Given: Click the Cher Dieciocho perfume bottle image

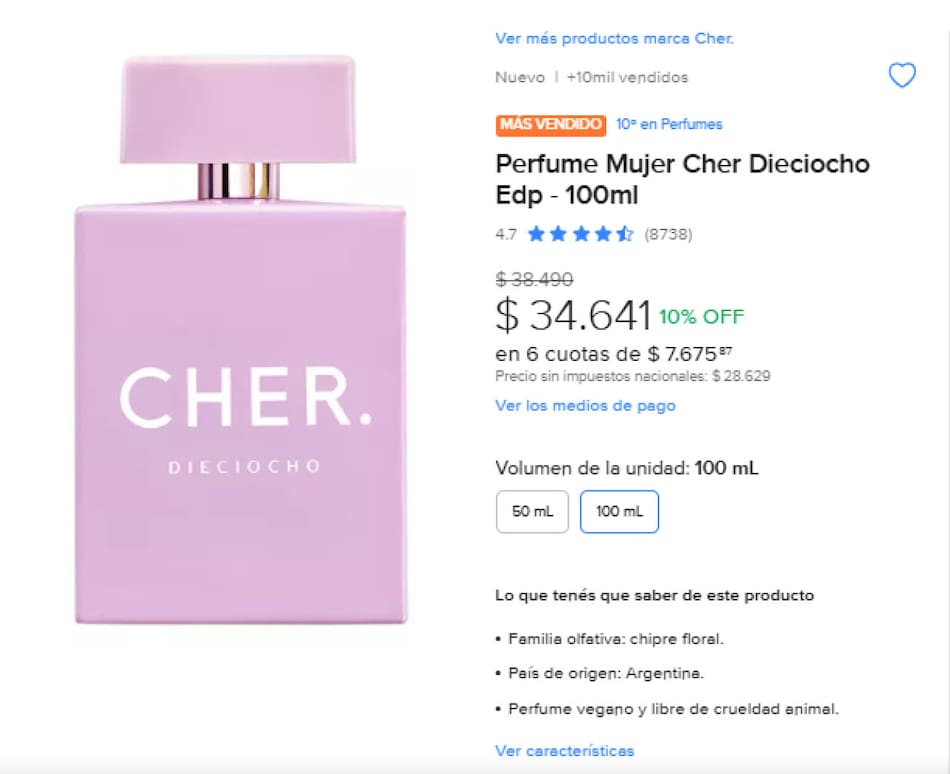Looking at the screenshot, I should tap(240, 340).
